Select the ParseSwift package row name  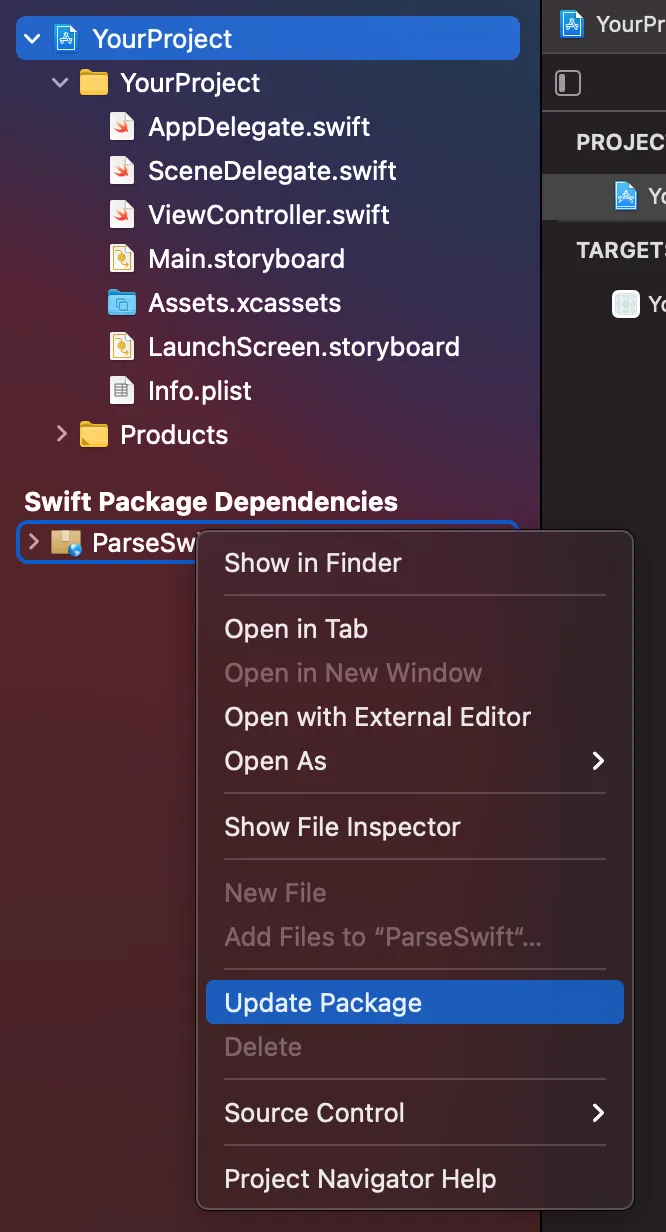146,543
